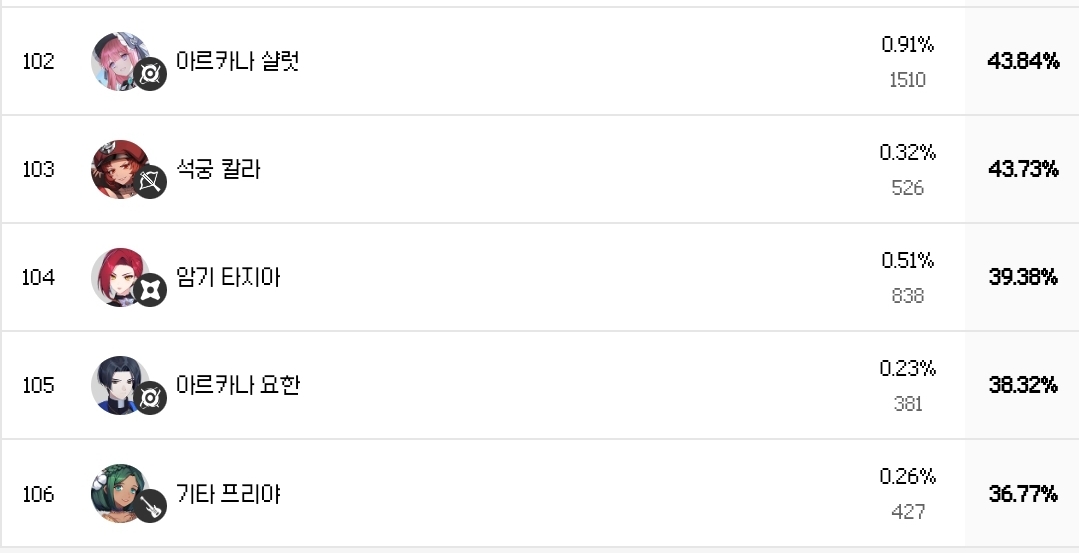Click rank number 105
The height and width of the screenshot is (553, 1079).
38,385
